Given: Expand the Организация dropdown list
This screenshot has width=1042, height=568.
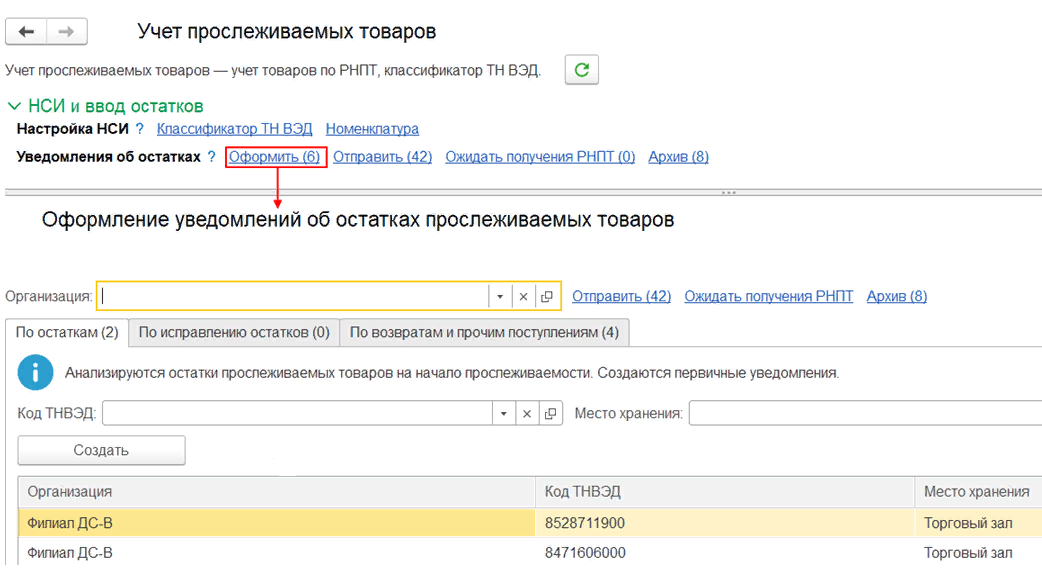Looking at the screenshot, I should (x=500, y=297).
